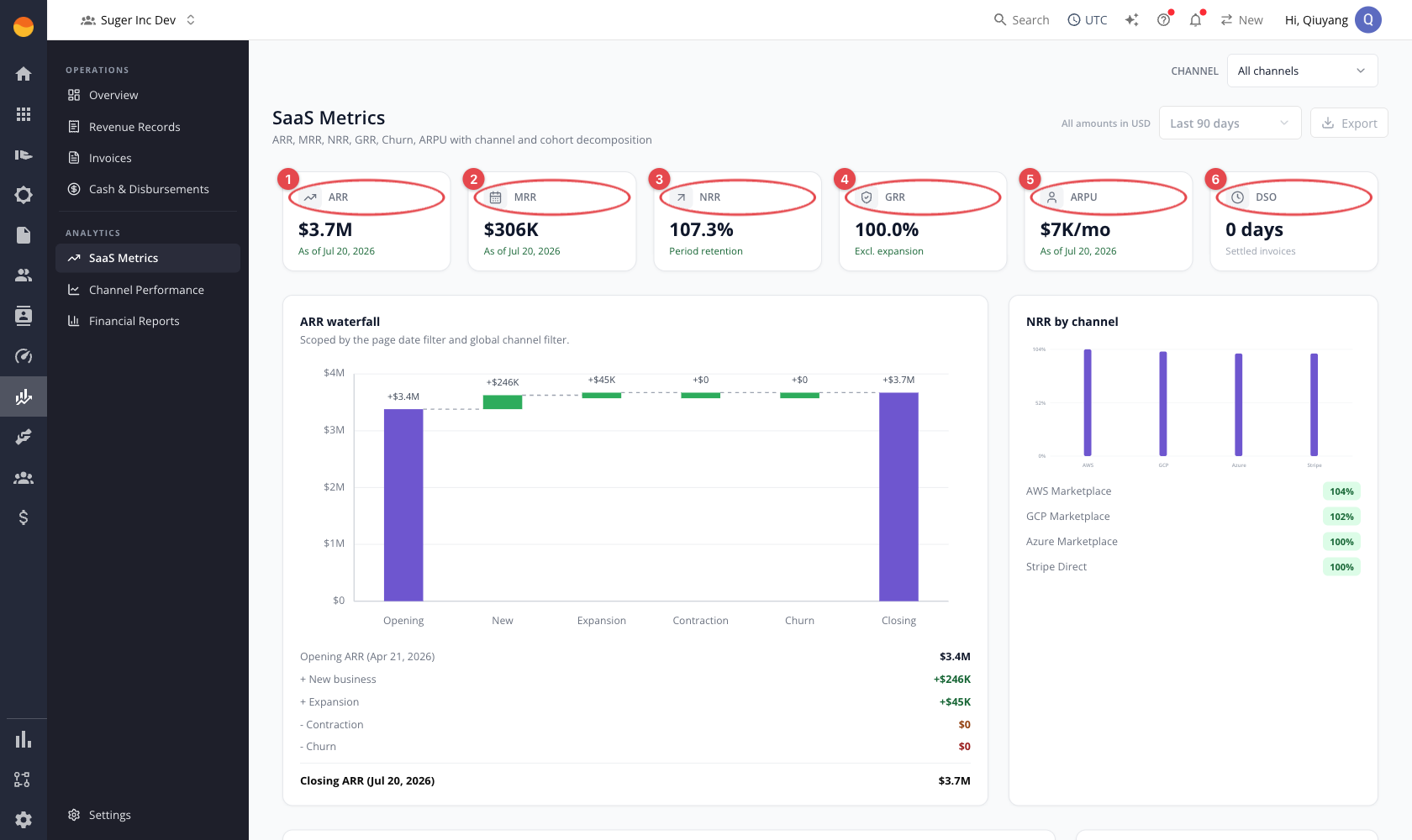The image size is (1412, 840).
Task: Select the hand offer icon in the rail
Action: coord(24,155)
